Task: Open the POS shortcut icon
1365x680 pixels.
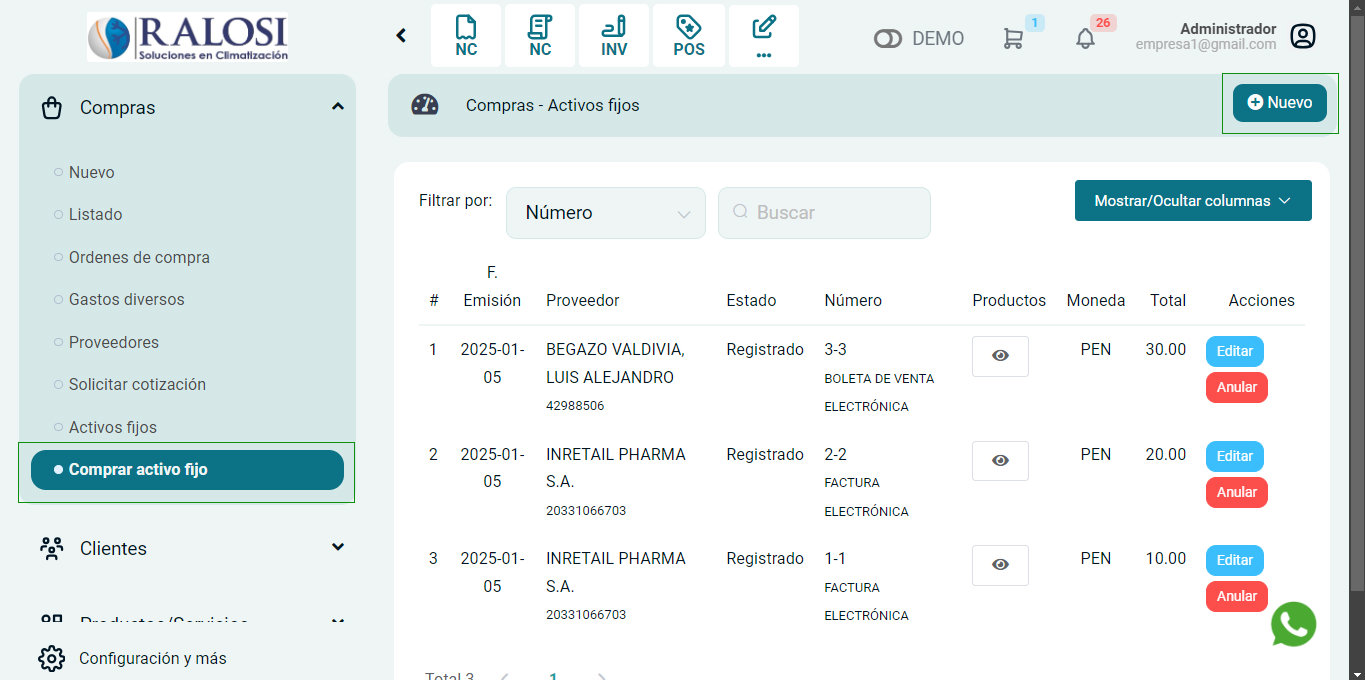Action: pyautogui.click(x=688, y=37)
